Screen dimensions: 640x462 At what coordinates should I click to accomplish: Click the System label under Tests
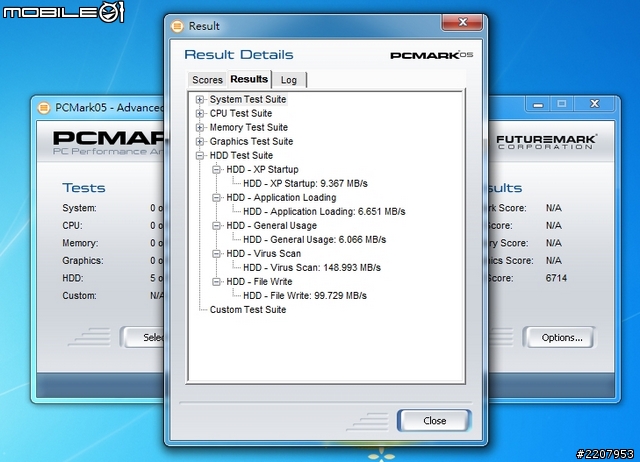[x=79, y=208]
